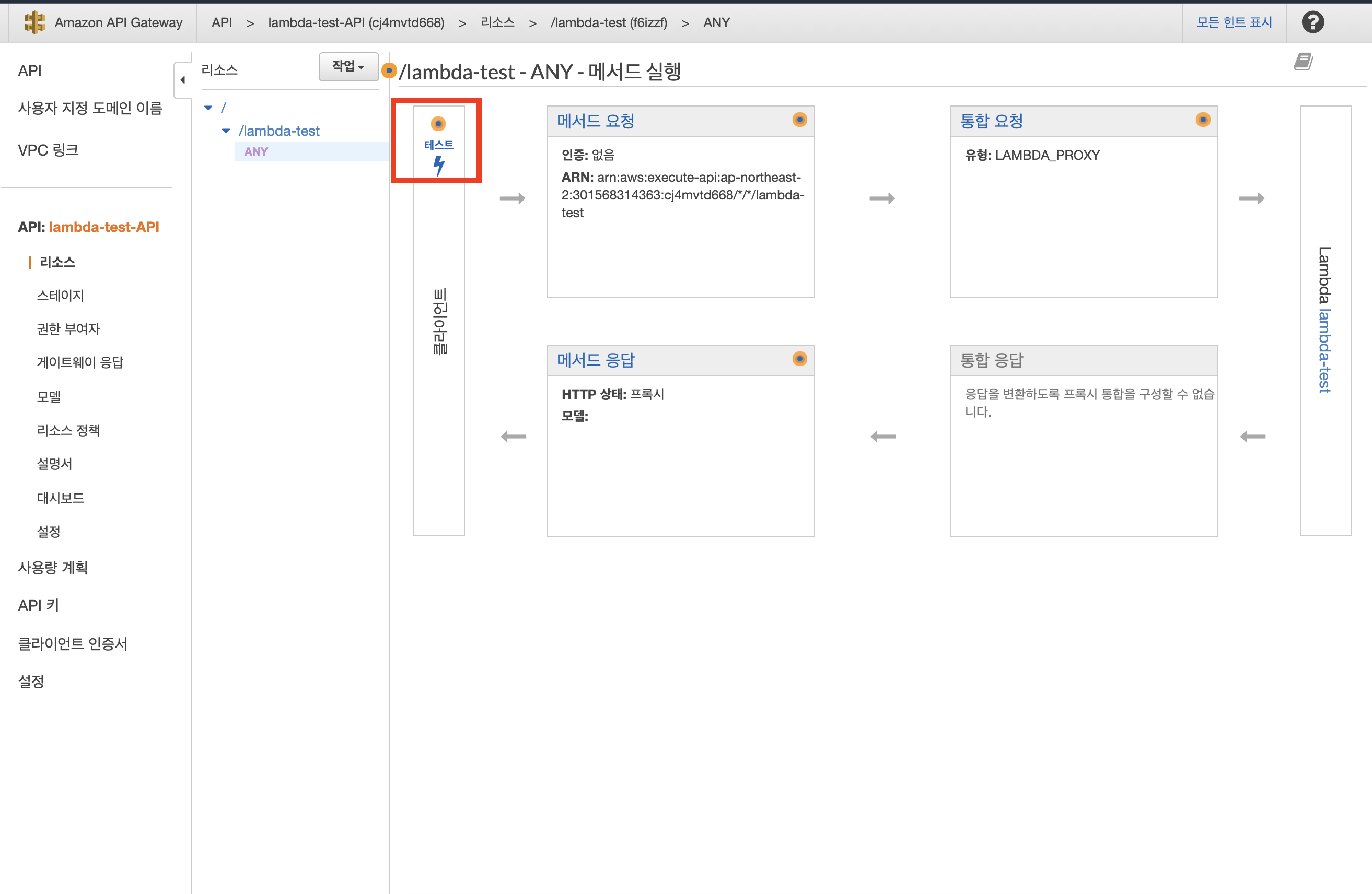
Task: Click the 인증: 없음 text
Action: tap(588, 155)
